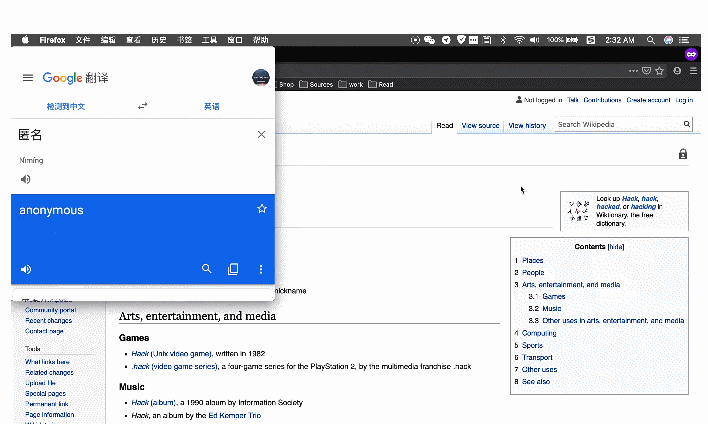
Task: Open the Google Translate hamburger menu
Action: [x=27, y=78]
